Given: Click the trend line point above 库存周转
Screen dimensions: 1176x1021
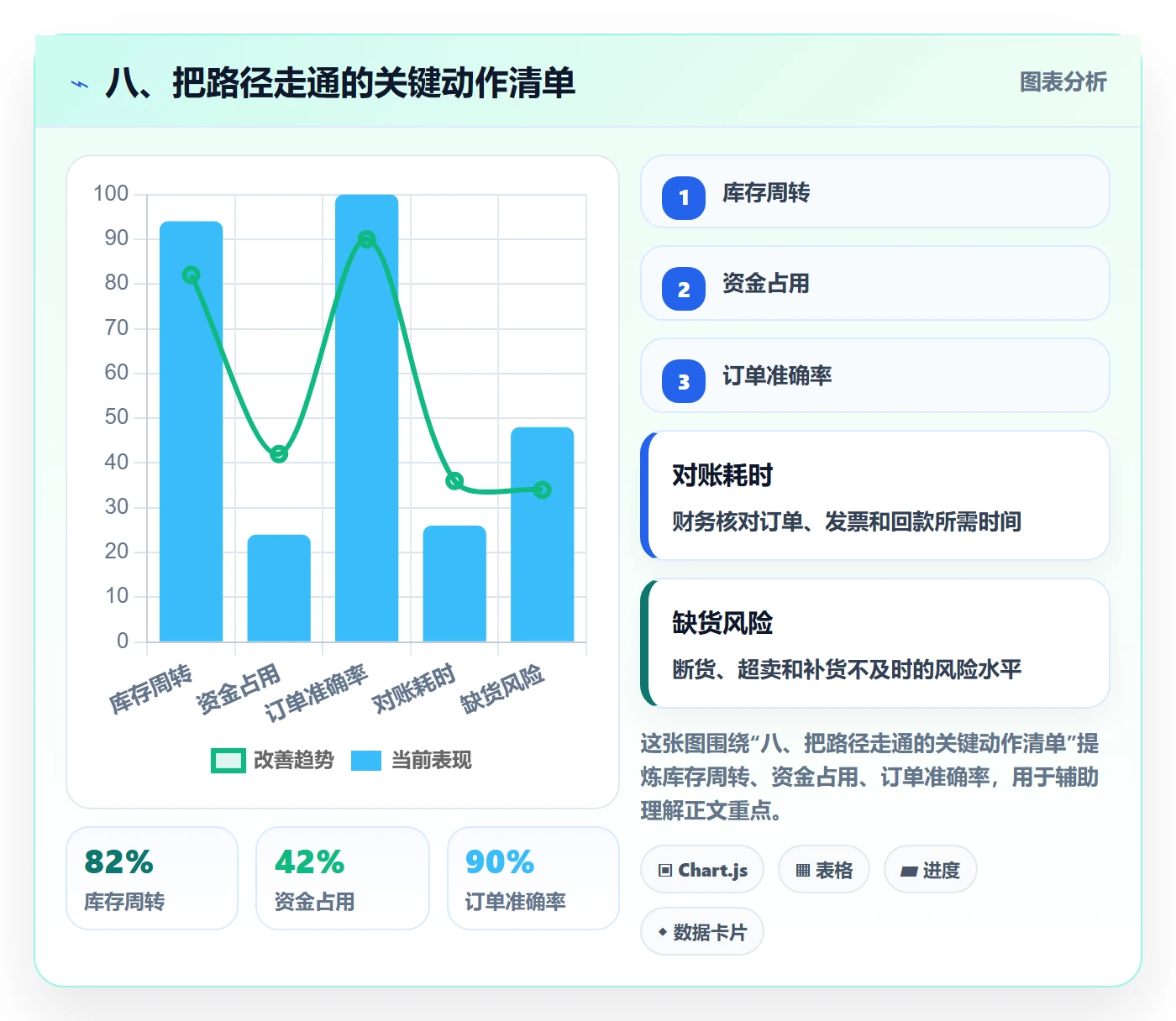Looking at the screenshot, I should [192, 275].
